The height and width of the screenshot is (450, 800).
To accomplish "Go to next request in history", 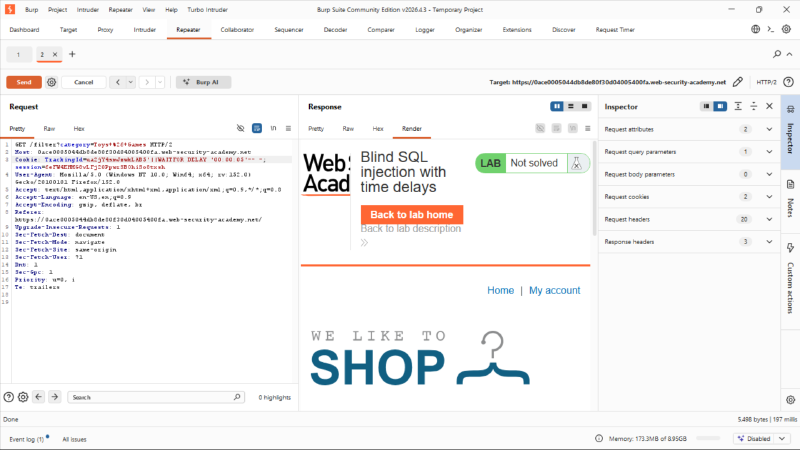I will [x=147, y=82].
